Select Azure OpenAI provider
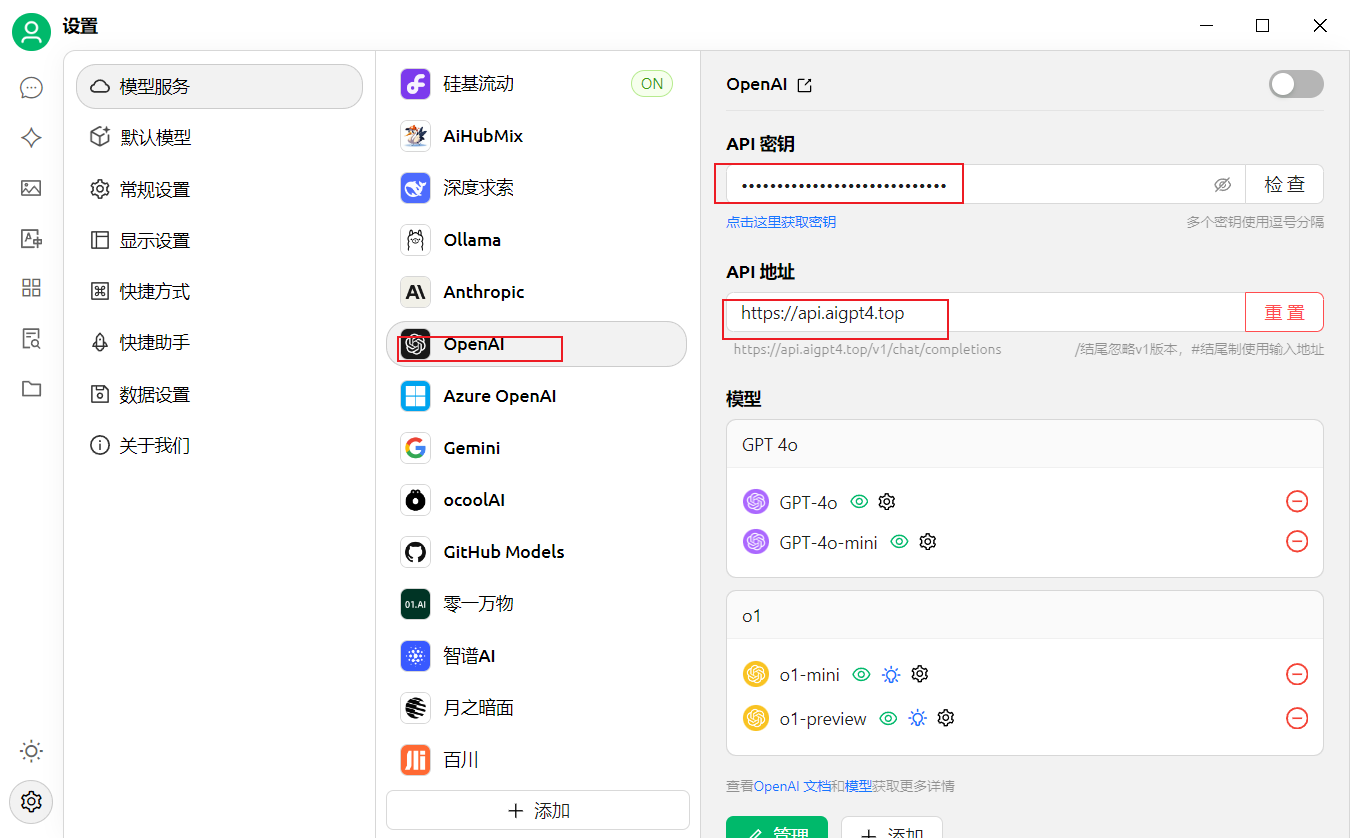Screen dimensions: 1350x838 (536, 396)
